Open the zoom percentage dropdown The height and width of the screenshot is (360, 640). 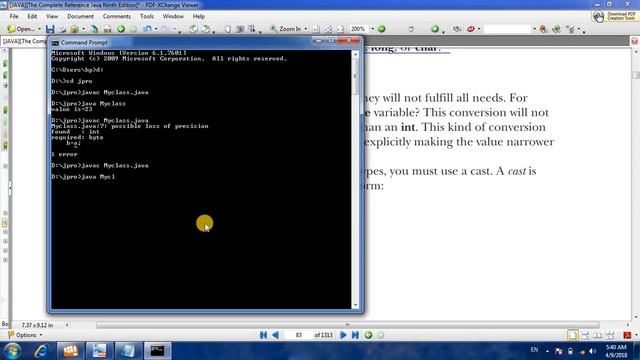click(372, 29)
